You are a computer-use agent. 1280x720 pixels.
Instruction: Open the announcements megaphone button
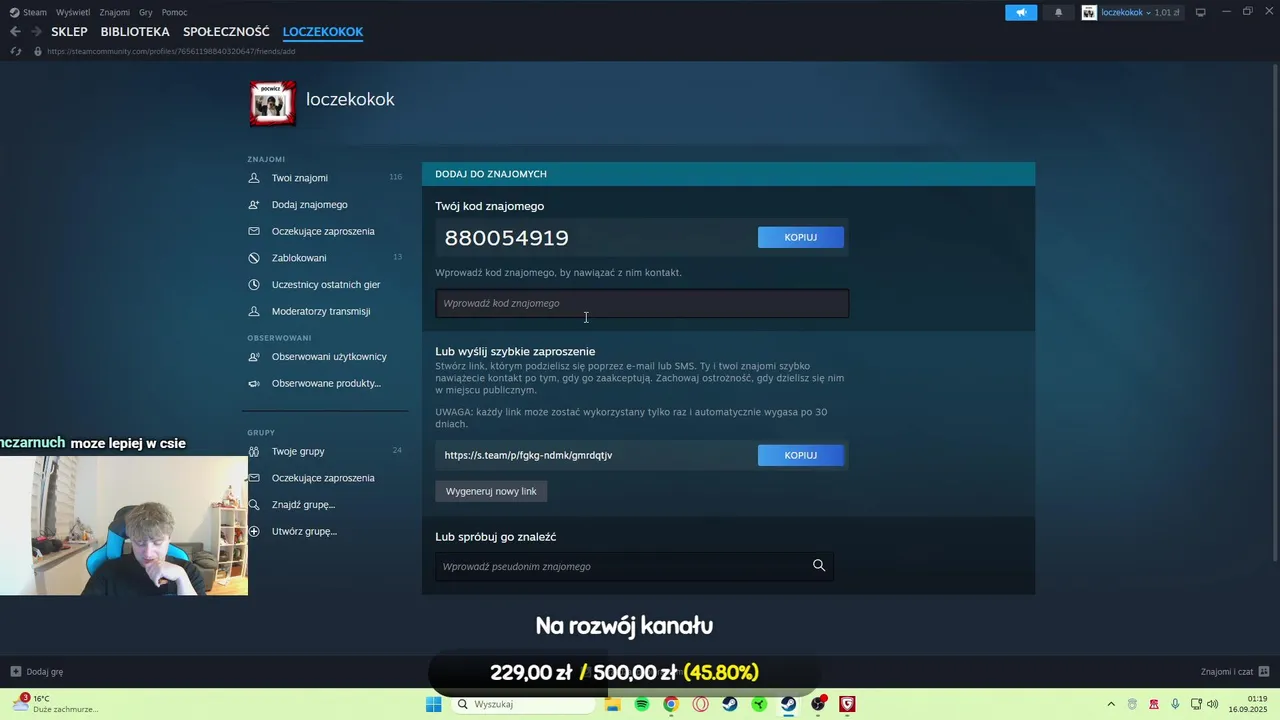pos(1021,12)
